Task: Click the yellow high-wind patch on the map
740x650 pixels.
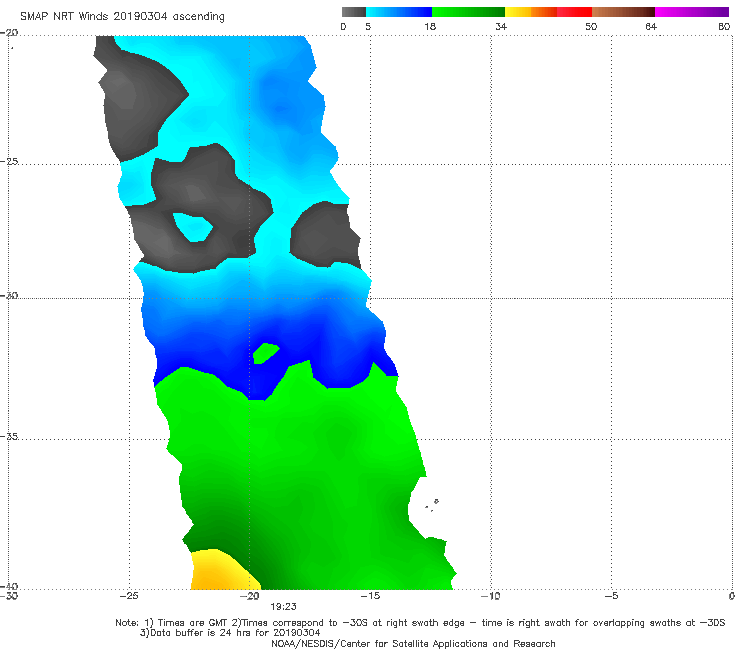Action: point(221,571)
